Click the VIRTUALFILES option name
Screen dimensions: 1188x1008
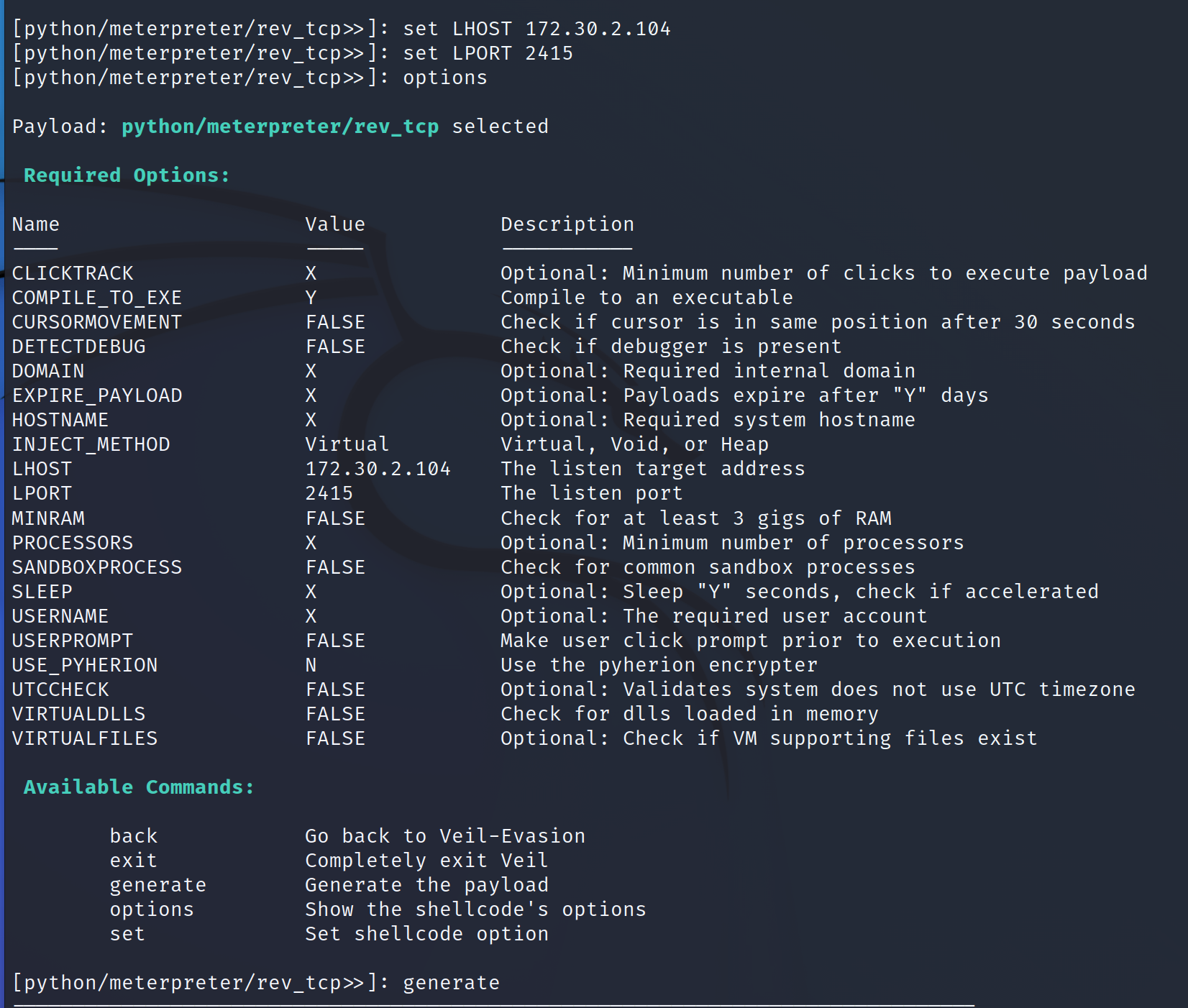coord(85,738)
